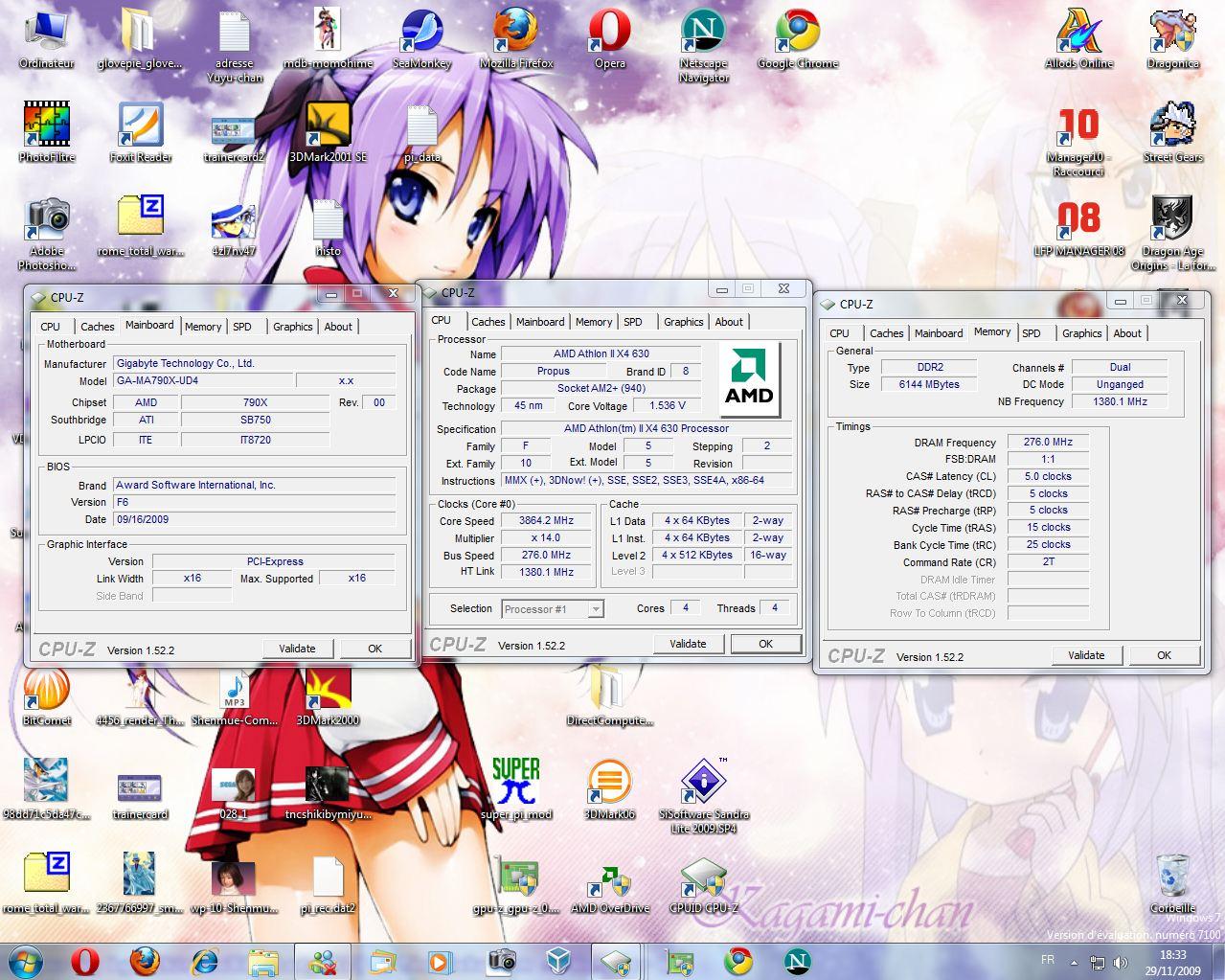The image size is (1225, 980).
Task: Open the Graphics tab in the left CPU-Z window
Action: 292,327
